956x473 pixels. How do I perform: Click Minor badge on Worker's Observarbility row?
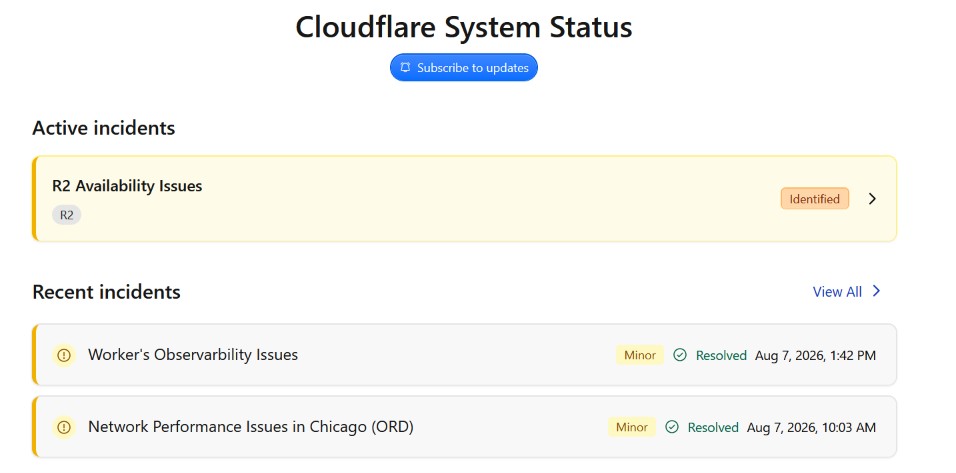(640, 355)
